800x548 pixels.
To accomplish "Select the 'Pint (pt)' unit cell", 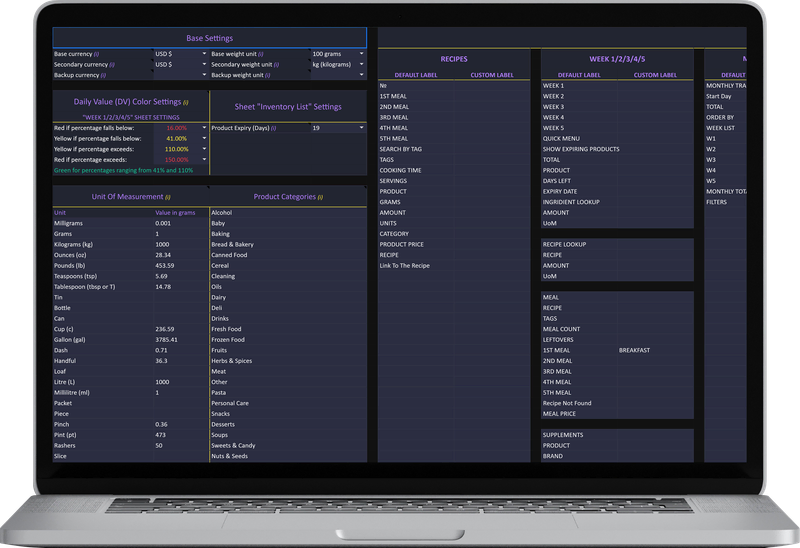I will click(x=65, y=435).
